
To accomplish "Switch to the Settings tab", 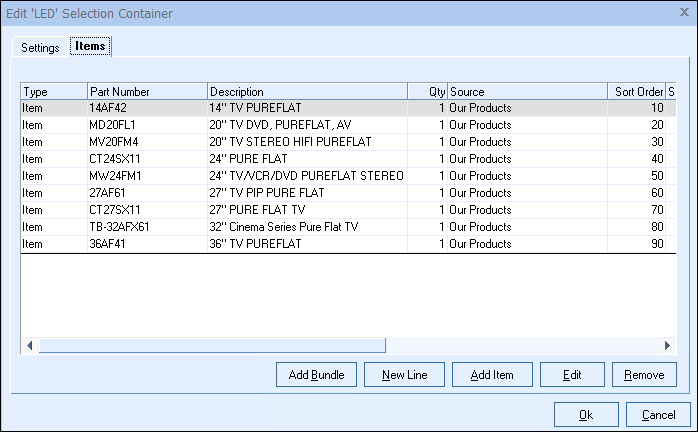I will point(40,47).
